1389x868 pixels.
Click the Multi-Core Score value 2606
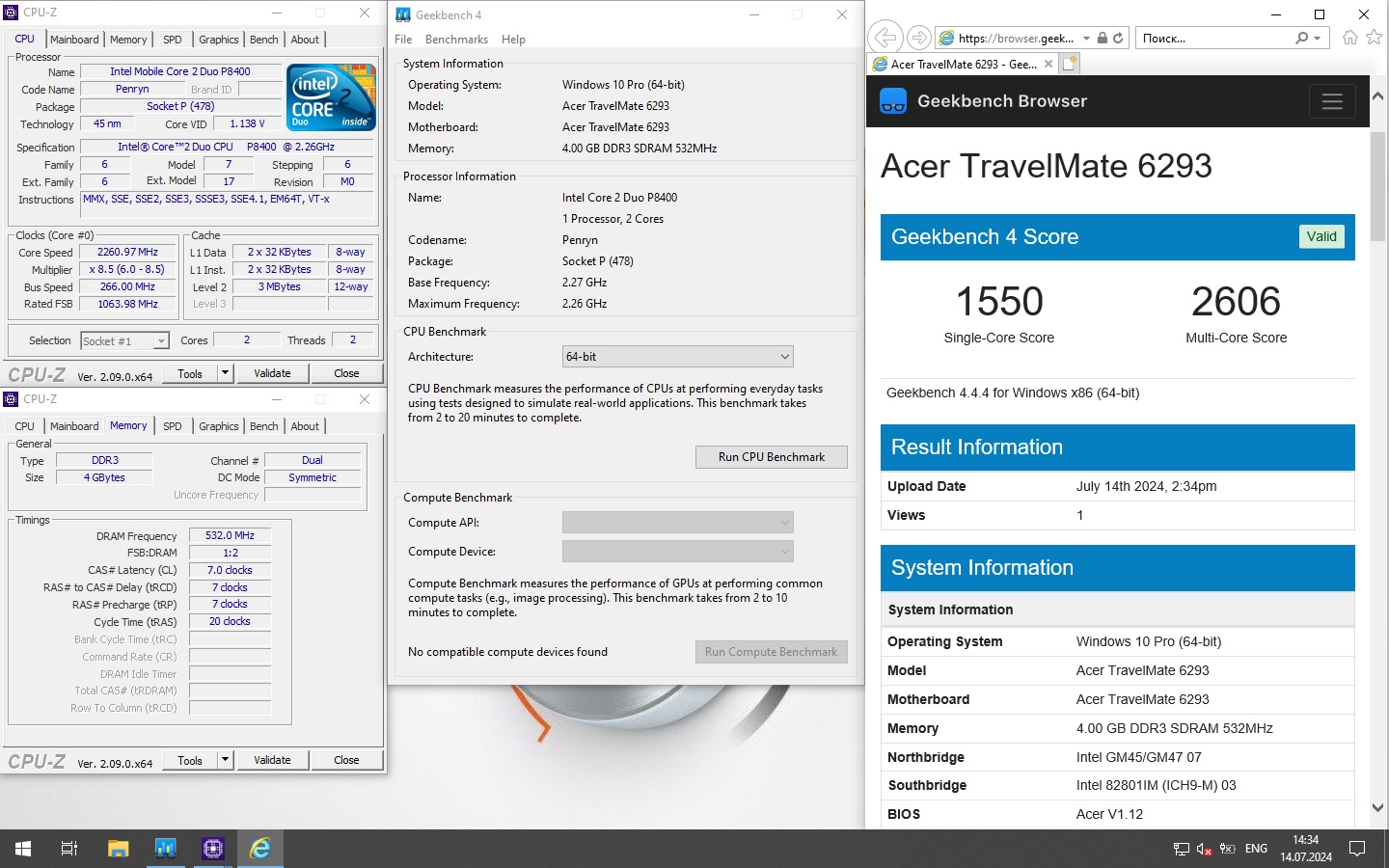1236,302
